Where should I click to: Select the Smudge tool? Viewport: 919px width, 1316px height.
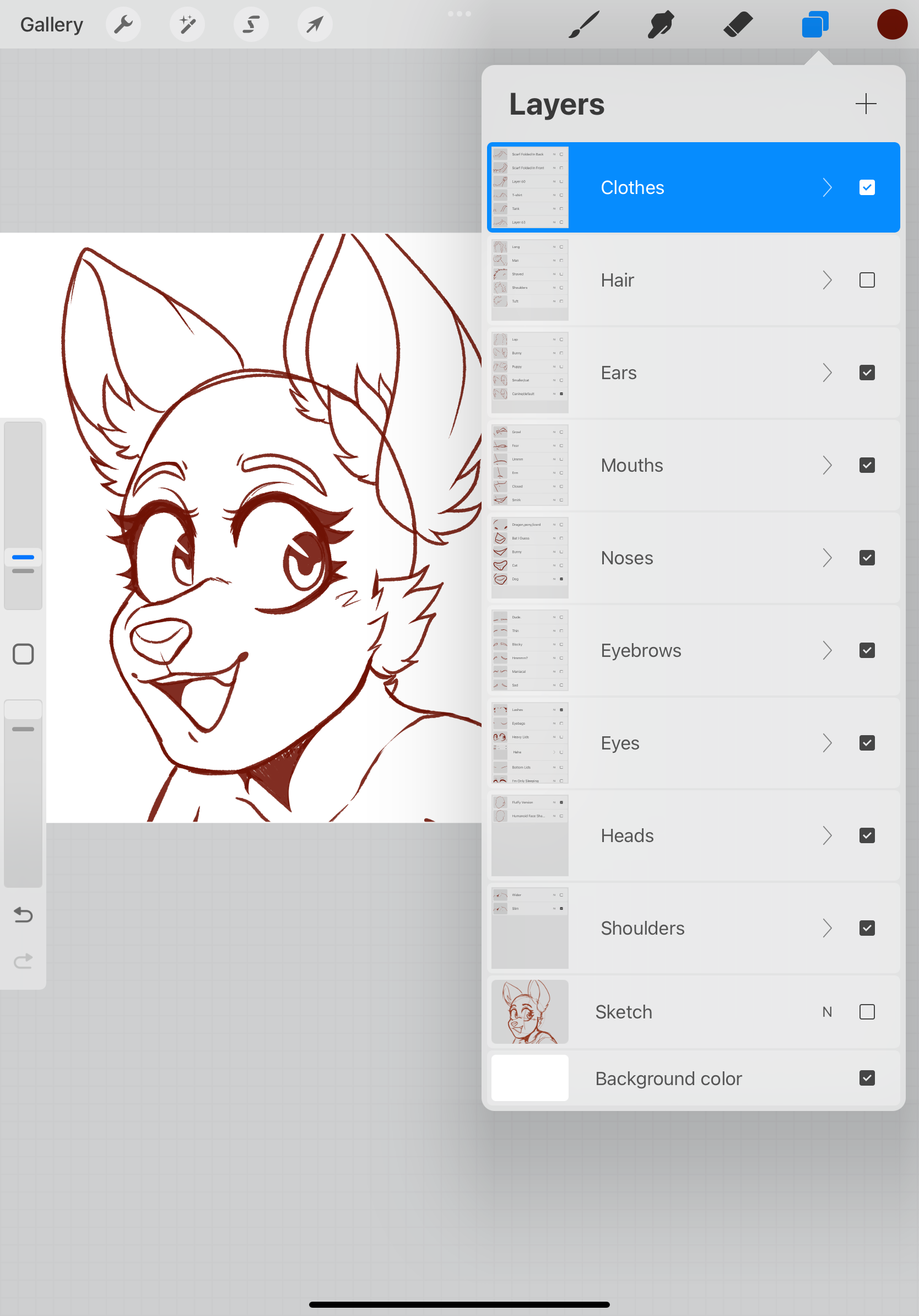pyautogui.click(x=660, y=24)
